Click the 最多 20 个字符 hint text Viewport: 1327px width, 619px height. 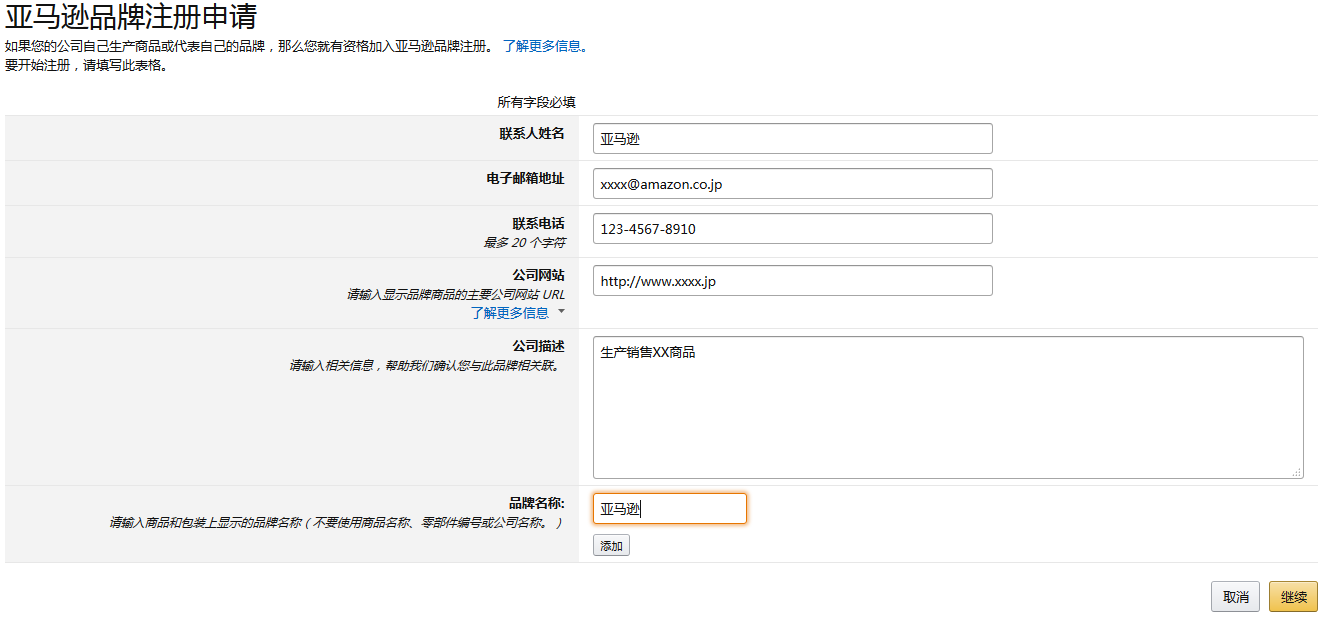pyautogui.click(x=524, y=243)
